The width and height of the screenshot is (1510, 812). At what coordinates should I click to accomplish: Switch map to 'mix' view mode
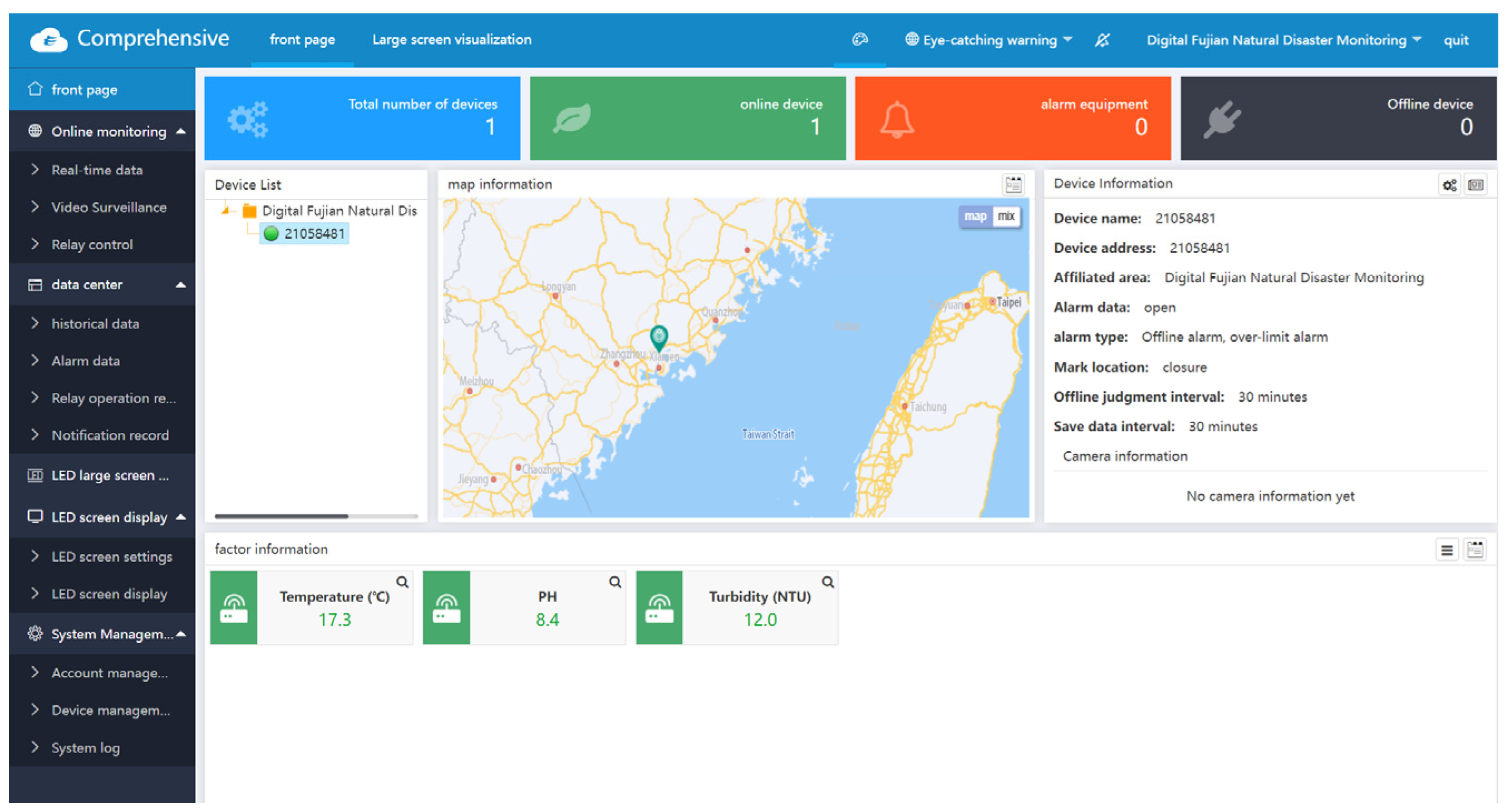[1006, 216]
